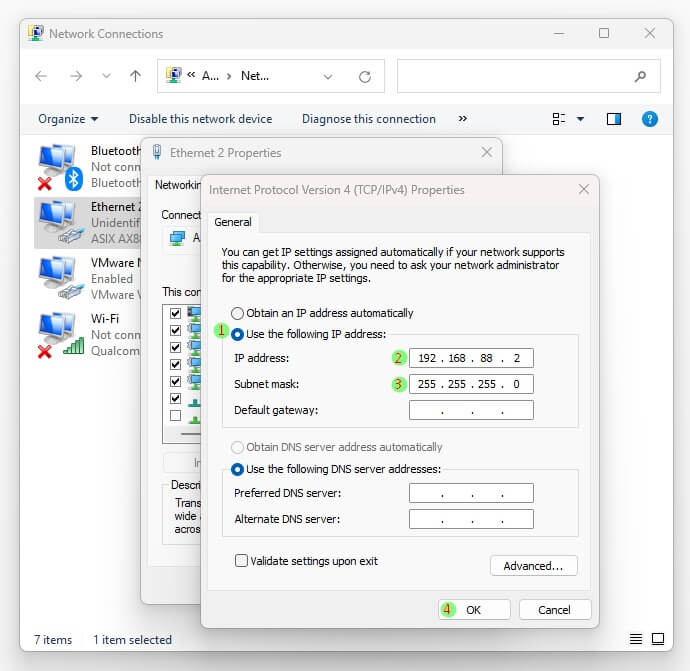Open the Organize dropdown menu
This screenshot has height=671, width=690.
(x=68, y=119)
